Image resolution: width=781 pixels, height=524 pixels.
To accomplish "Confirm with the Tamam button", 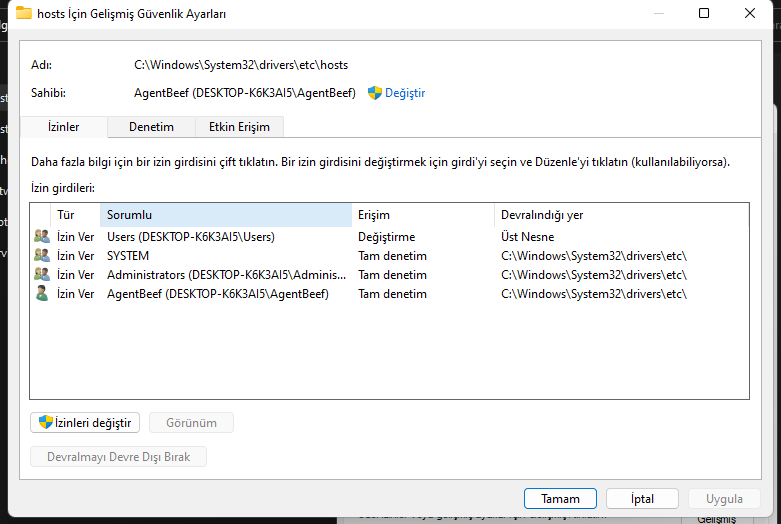I will 560,499.
